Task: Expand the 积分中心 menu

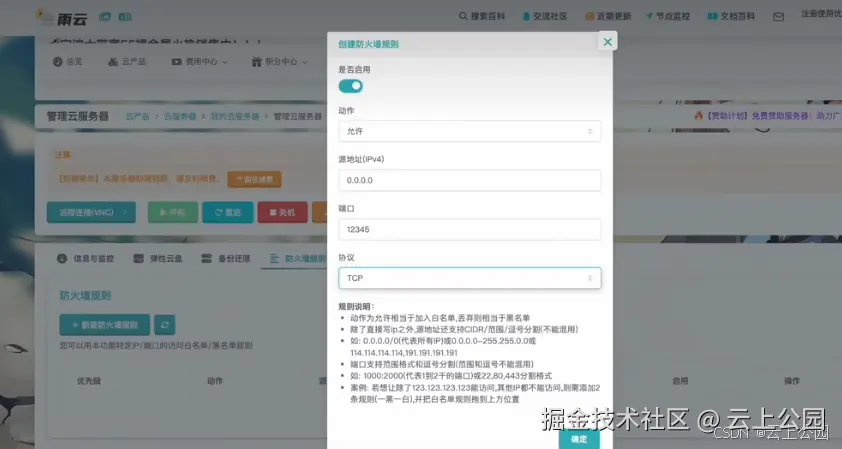Action: click(x=279, y=62)
